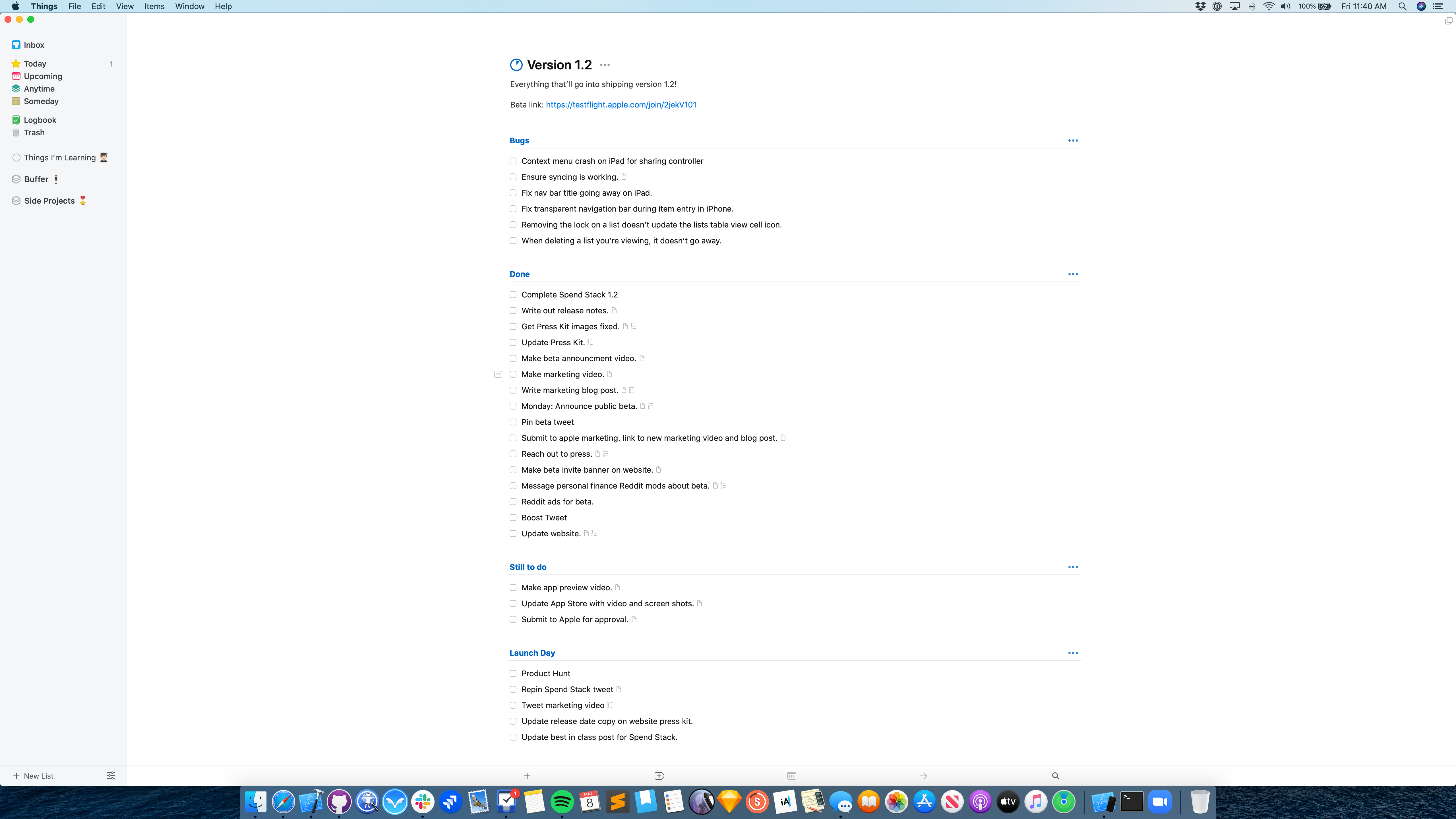Check off 'Ensure syncing is working.'
Viewport: 1456px width, 819px height.
click(x=513, y=177)
